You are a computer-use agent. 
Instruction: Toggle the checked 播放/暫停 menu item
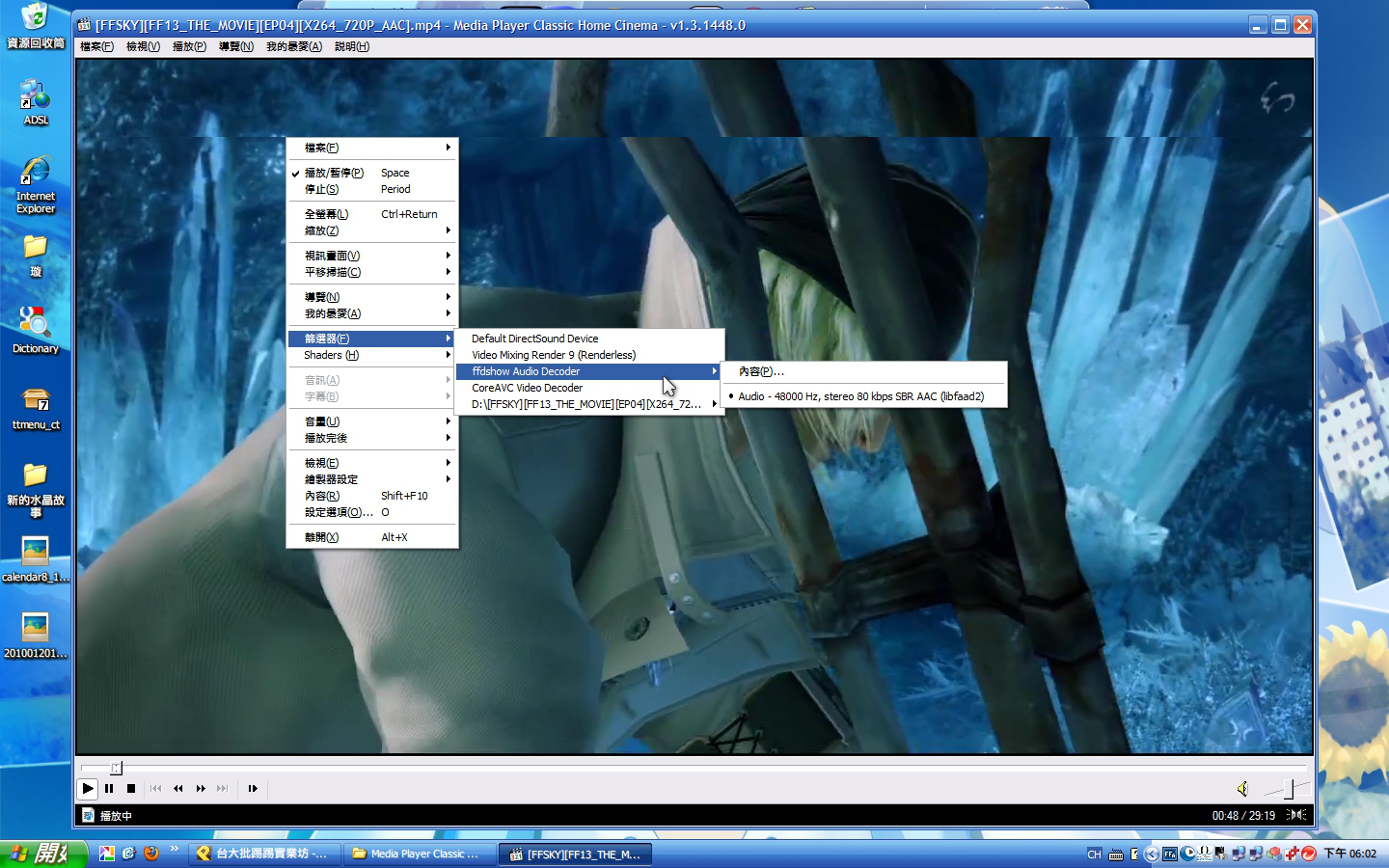click(334, 173)
